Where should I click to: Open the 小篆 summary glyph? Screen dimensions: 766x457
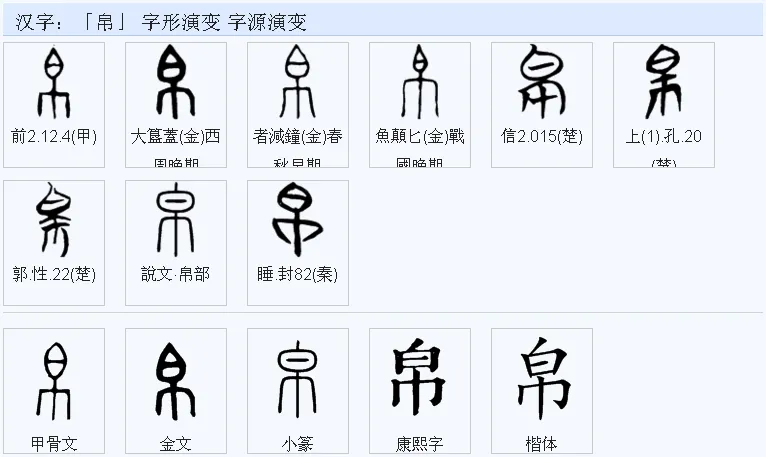298,380
